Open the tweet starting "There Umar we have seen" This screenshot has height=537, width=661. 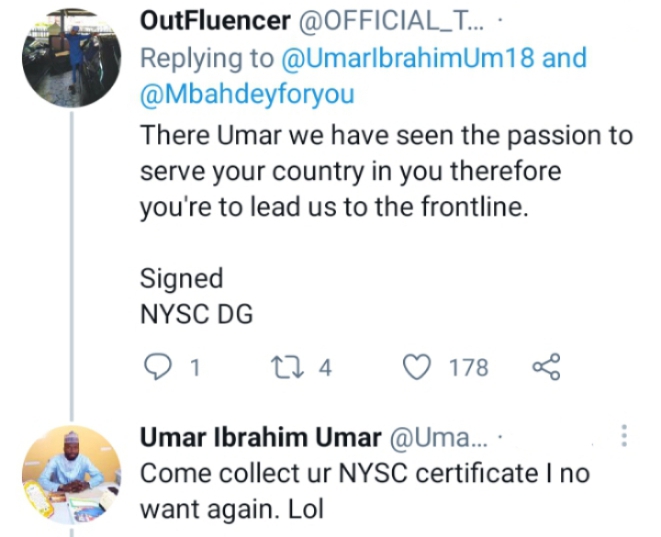[x=386, y=168]
